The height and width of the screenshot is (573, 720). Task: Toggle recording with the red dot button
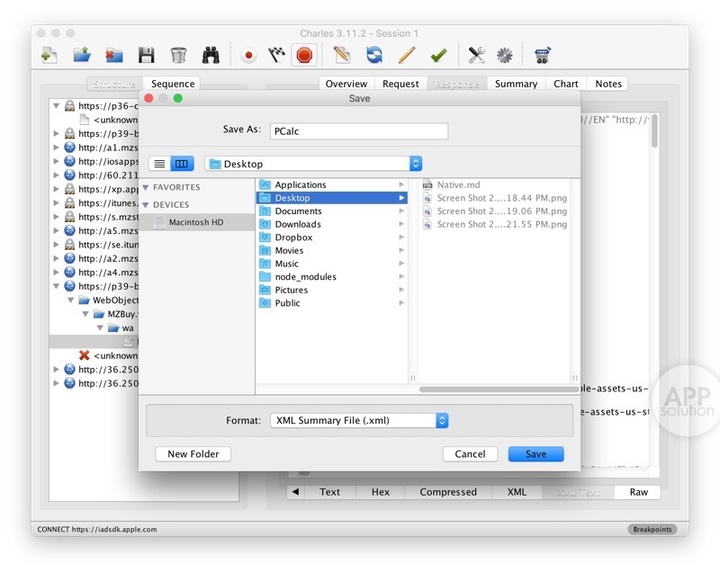tap(249, 55)
